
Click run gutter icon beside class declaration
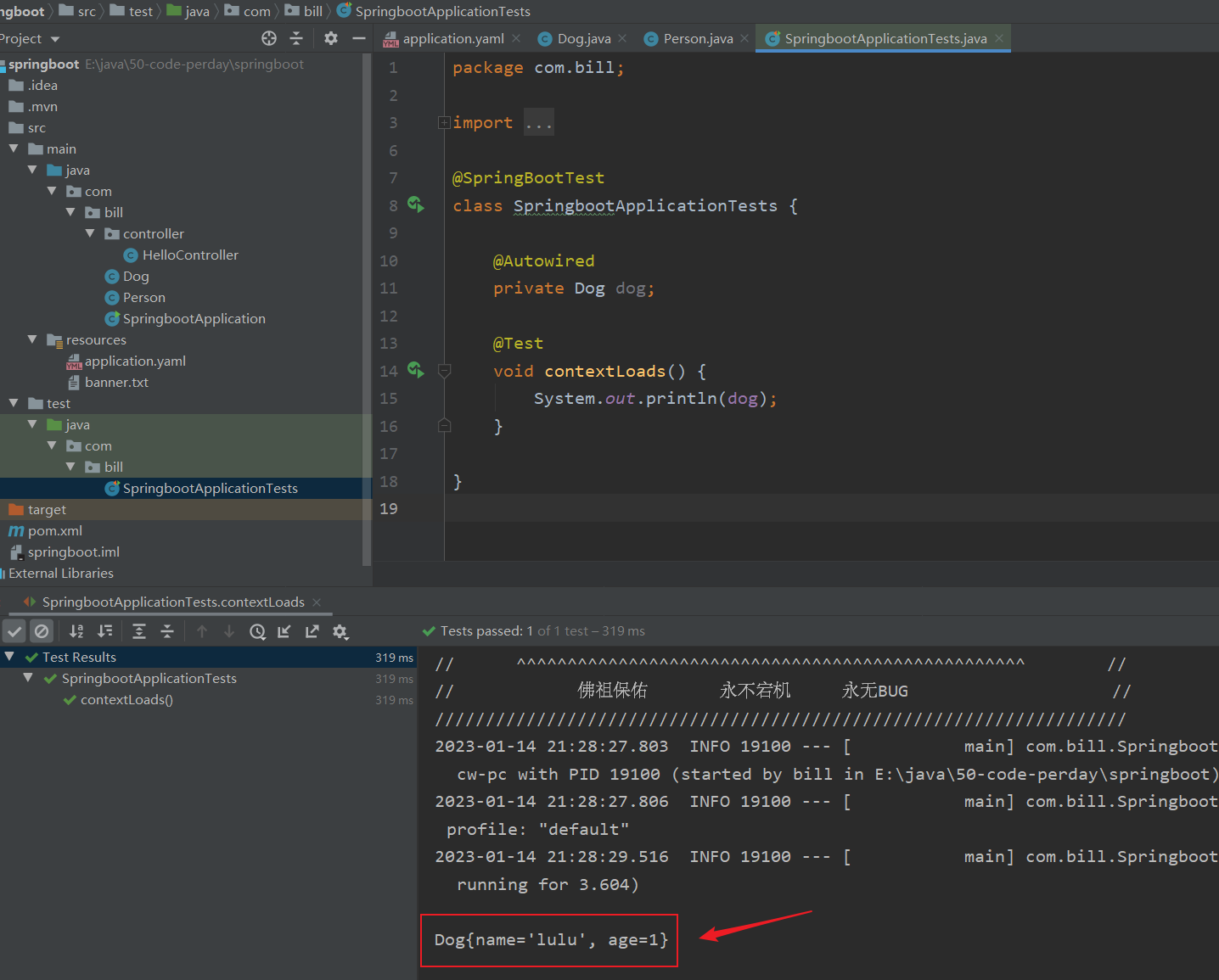[x=415, y=204]
